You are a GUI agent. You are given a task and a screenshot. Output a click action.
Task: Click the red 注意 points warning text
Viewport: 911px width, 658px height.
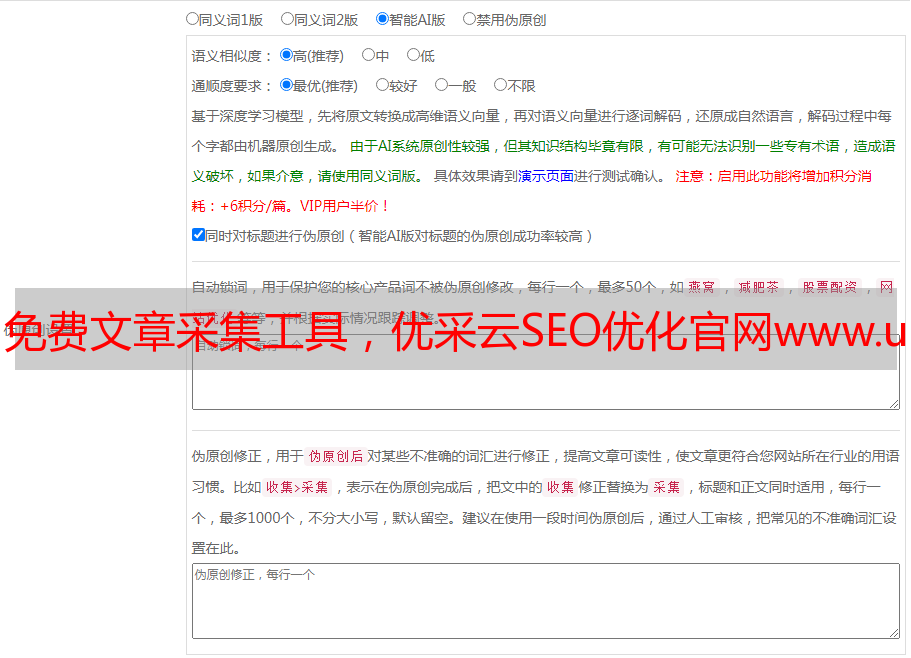(531, 191)
